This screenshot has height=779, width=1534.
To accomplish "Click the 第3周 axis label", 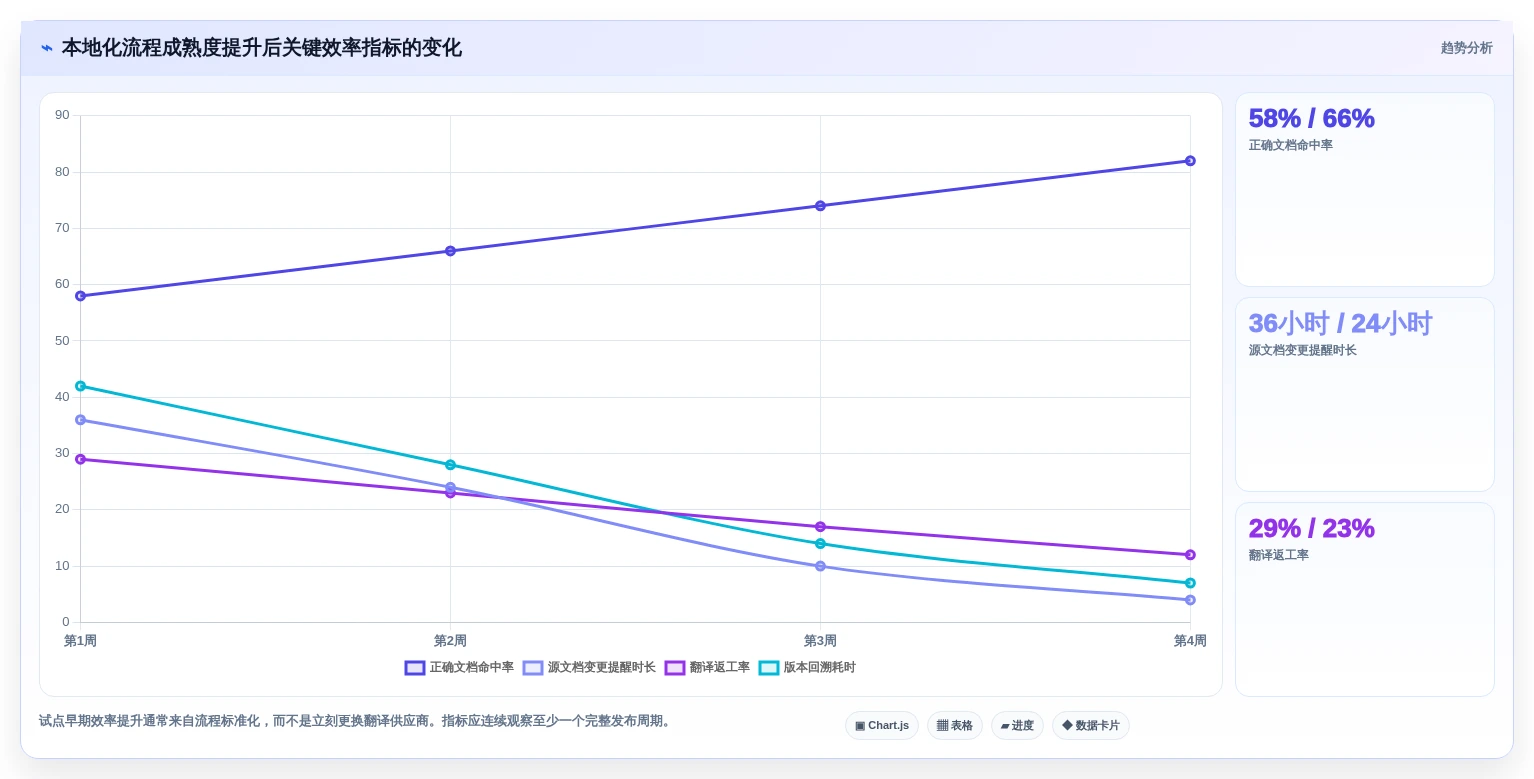I will click(x=820, y=641).
